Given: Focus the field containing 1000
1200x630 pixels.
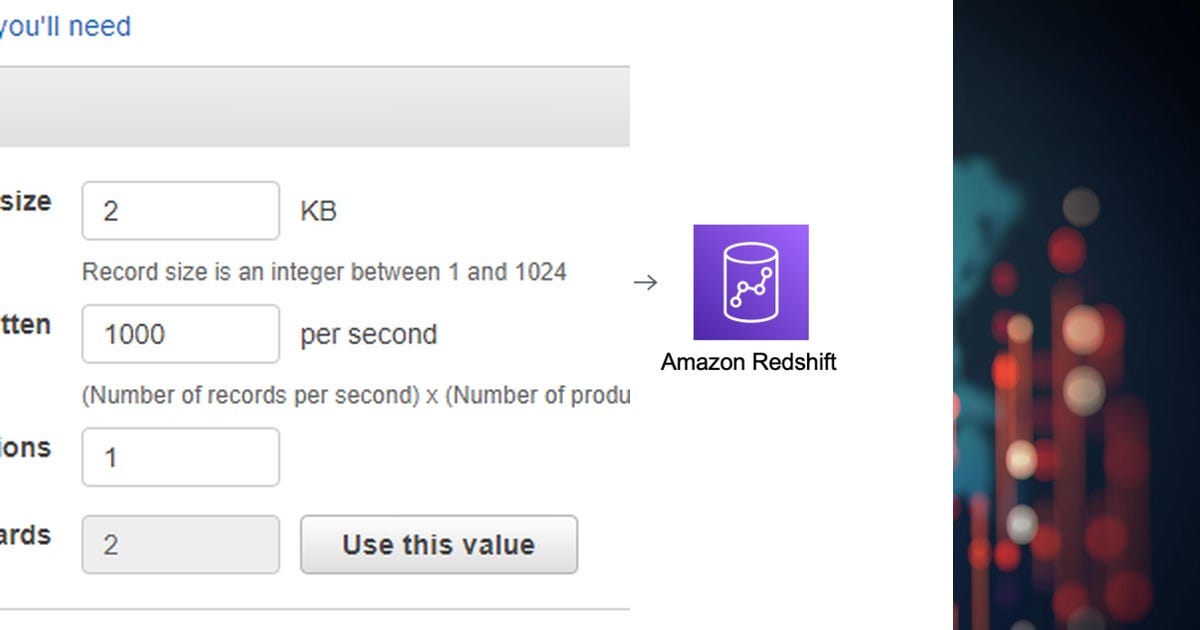Looking at the screenshot, I should coord(181,334).
